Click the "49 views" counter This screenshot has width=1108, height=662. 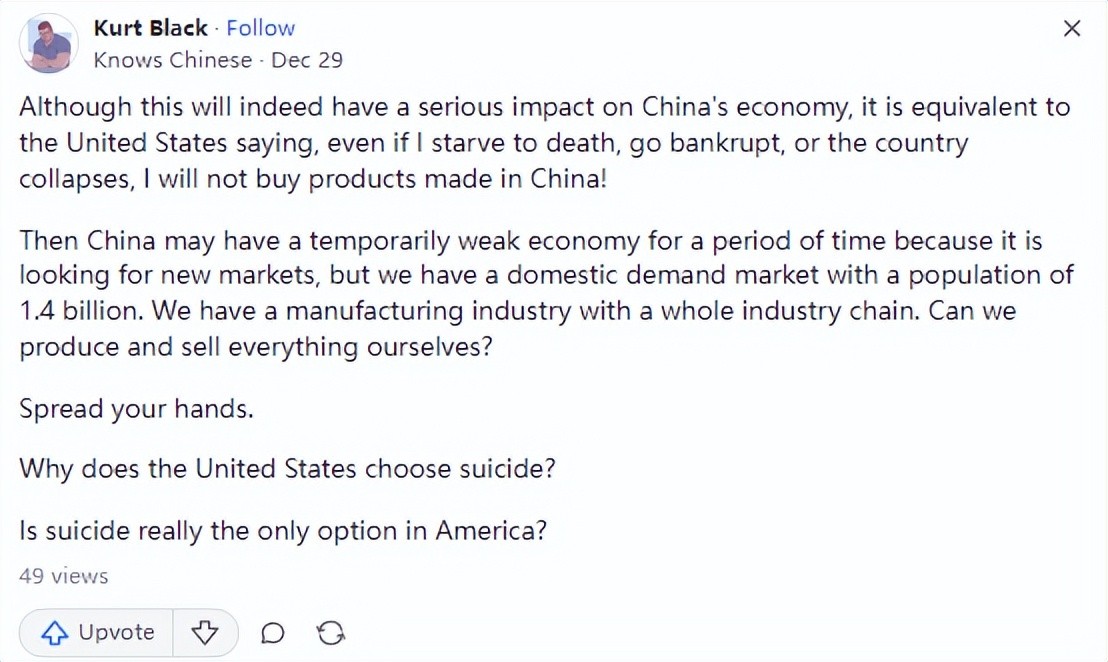[x=63, y=576]
